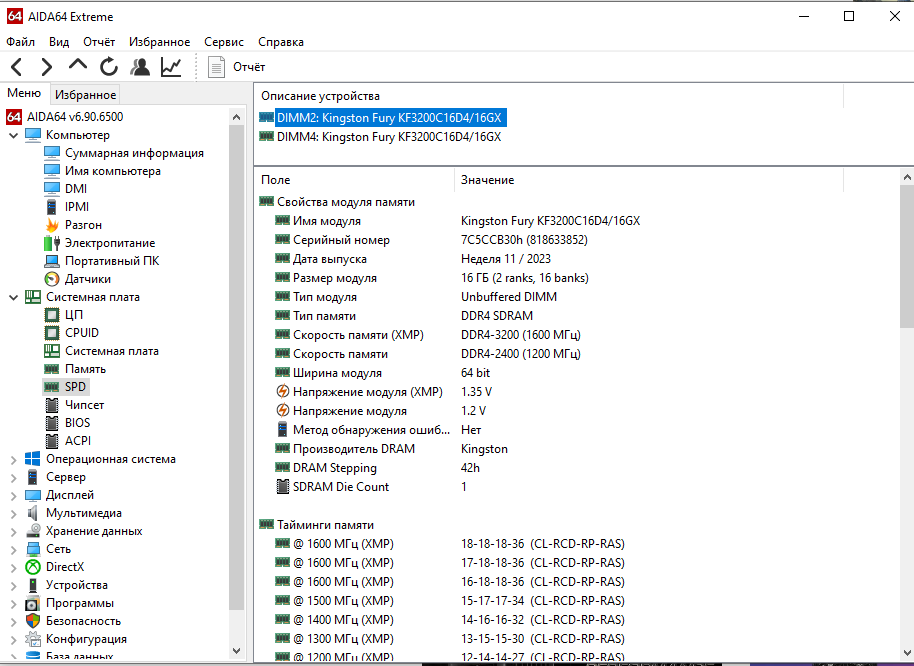Go back with the left arrow toolbar button
The width and height of the screenshot is (914, 666).
17,67
